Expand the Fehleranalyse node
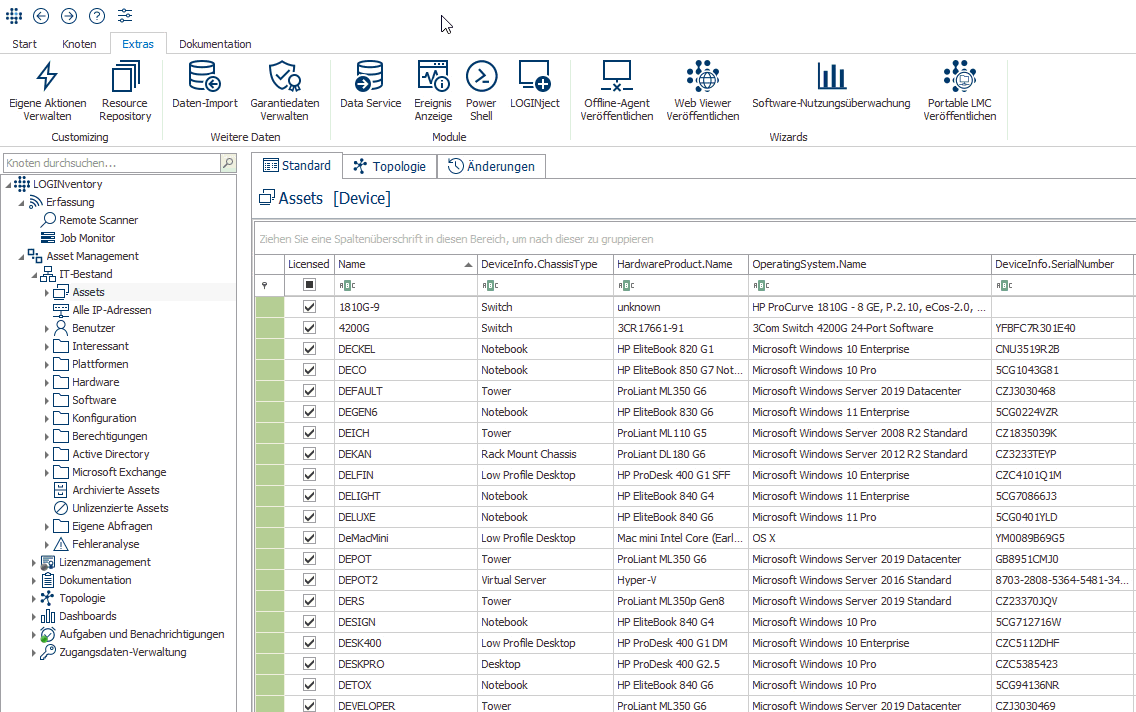This screenshot has height=712, width=1136. [x=47, y=544]
